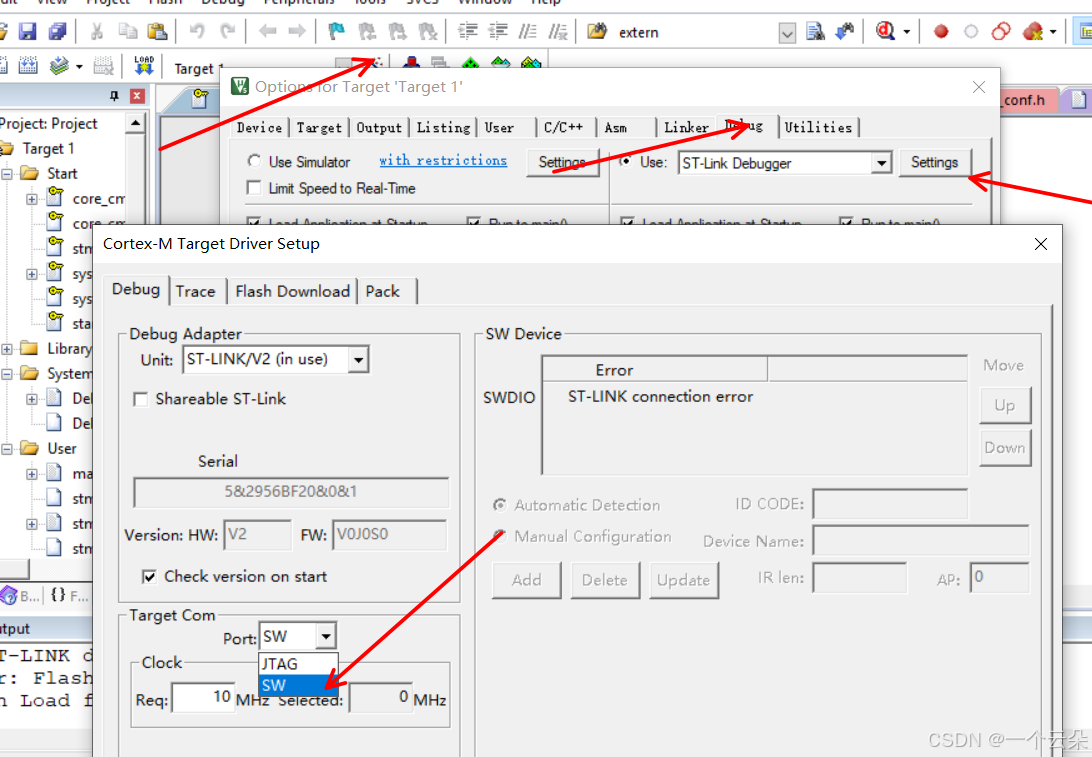Image resolution: width=1092 pixels, height=757 pixels.
Task: Choose SW from the Port list
Action: point(298,685)
